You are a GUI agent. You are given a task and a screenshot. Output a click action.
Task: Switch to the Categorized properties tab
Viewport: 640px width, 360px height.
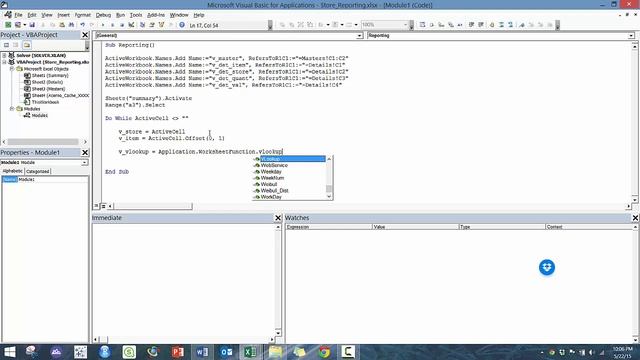pyautogui.click(x=38, y=171)
